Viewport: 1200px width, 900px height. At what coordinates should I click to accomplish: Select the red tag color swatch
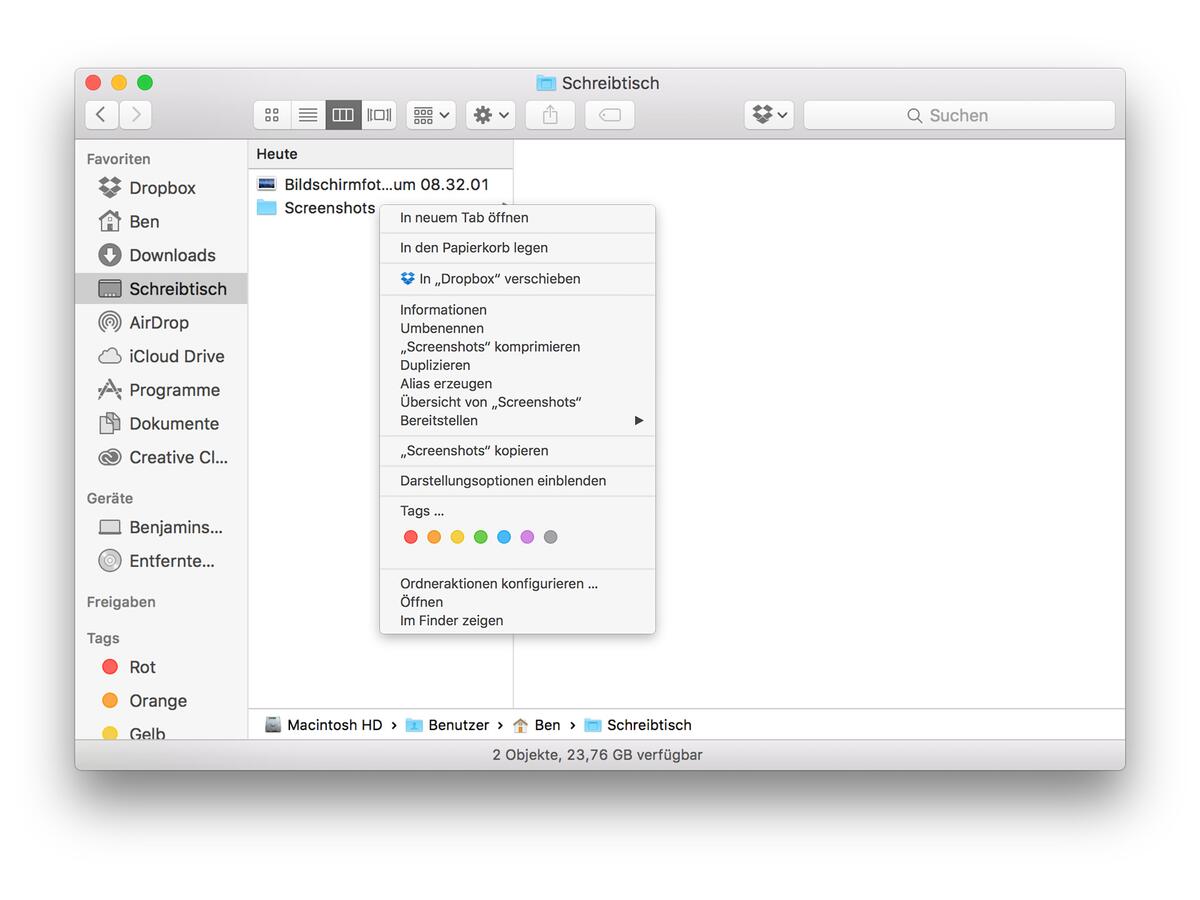tap(410, 537)
